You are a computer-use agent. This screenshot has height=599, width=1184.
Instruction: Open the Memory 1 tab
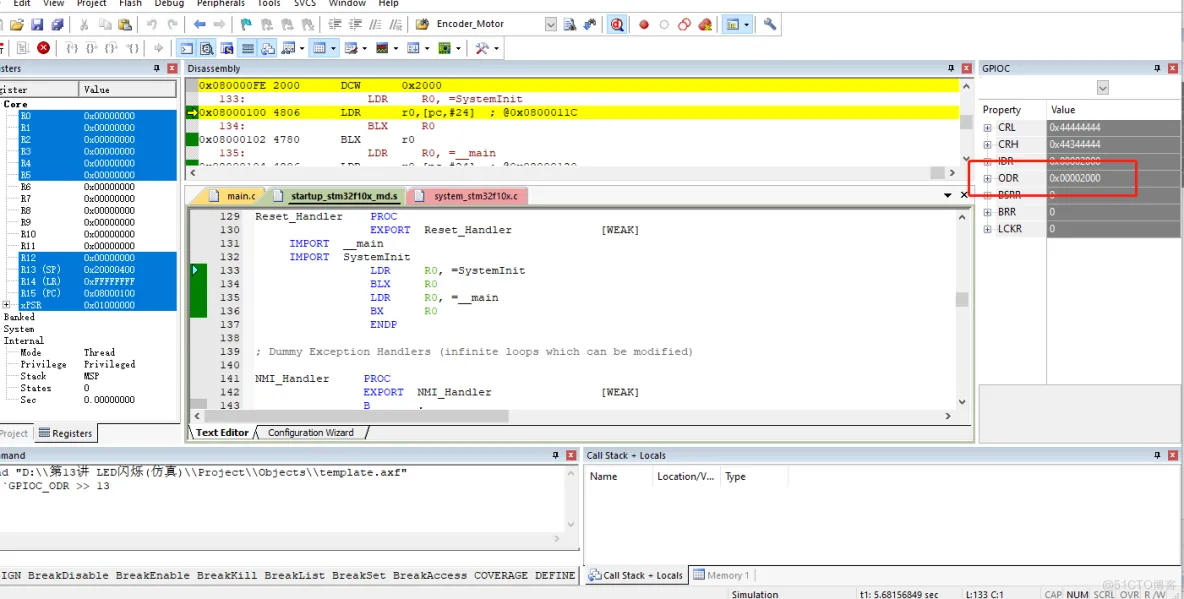[x=721, y=576]
